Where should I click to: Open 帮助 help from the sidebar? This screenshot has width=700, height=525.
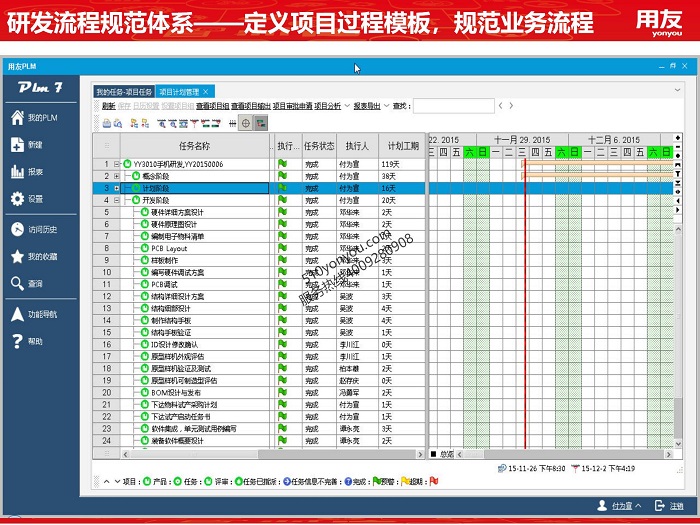(18, 341)
